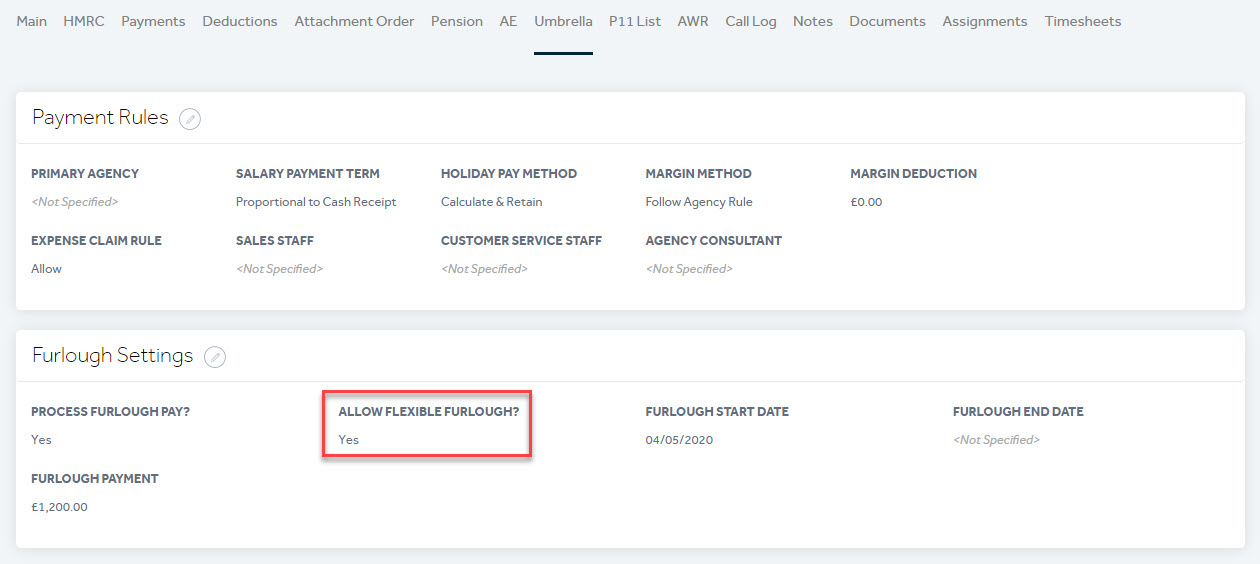The height and width of the screenshot is (564, 1260).
Task: Select the Attachment Order tab
Action: point(354,21)
